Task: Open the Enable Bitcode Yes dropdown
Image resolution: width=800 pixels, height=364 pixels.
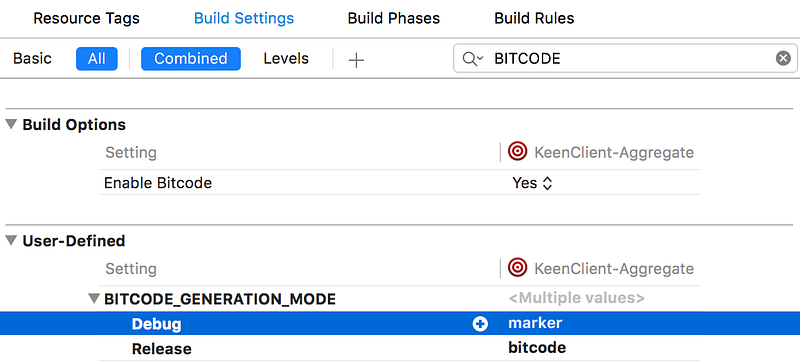Action: (532, 183)
